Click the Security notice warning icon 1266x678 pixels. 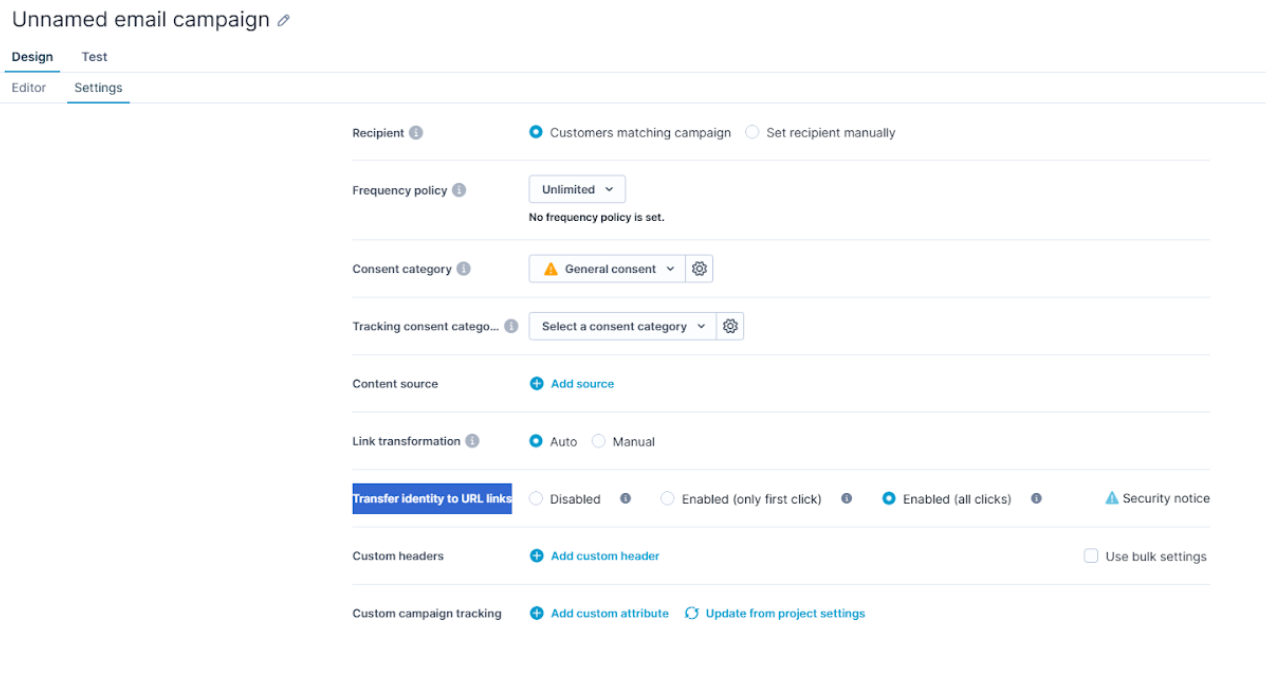click(x=1111, y=498)
